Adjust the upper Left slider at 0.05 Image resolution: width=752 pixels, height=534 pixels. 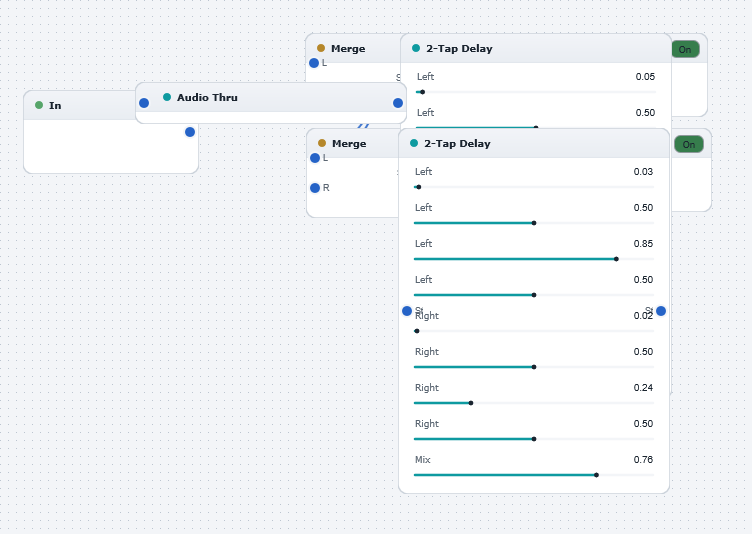(536, 92)
